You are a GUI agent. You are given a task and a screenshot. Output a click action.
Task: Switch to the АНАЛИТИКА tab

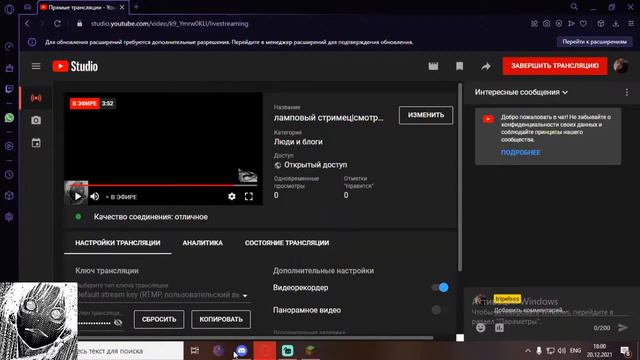click(202, 243)
